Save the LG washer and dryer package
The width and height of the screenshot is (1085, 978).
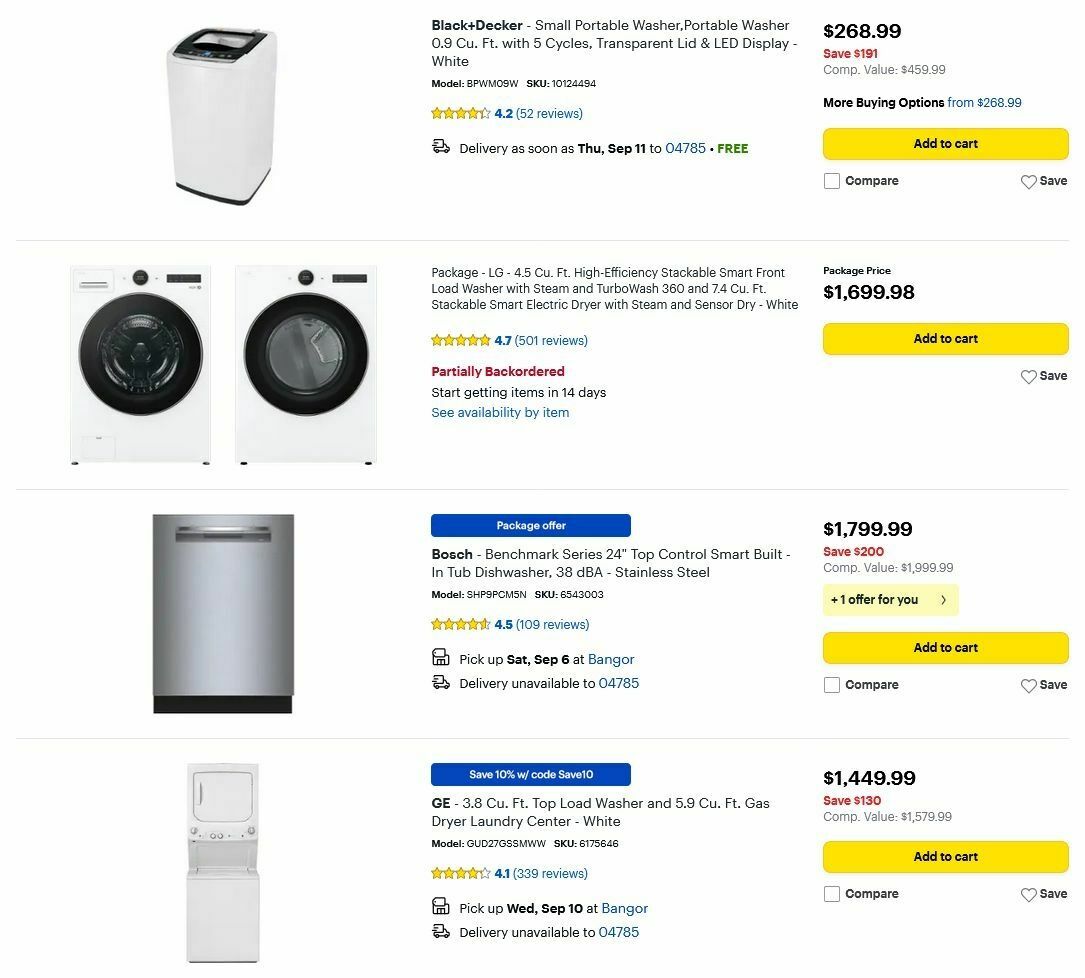[1043, 377]
